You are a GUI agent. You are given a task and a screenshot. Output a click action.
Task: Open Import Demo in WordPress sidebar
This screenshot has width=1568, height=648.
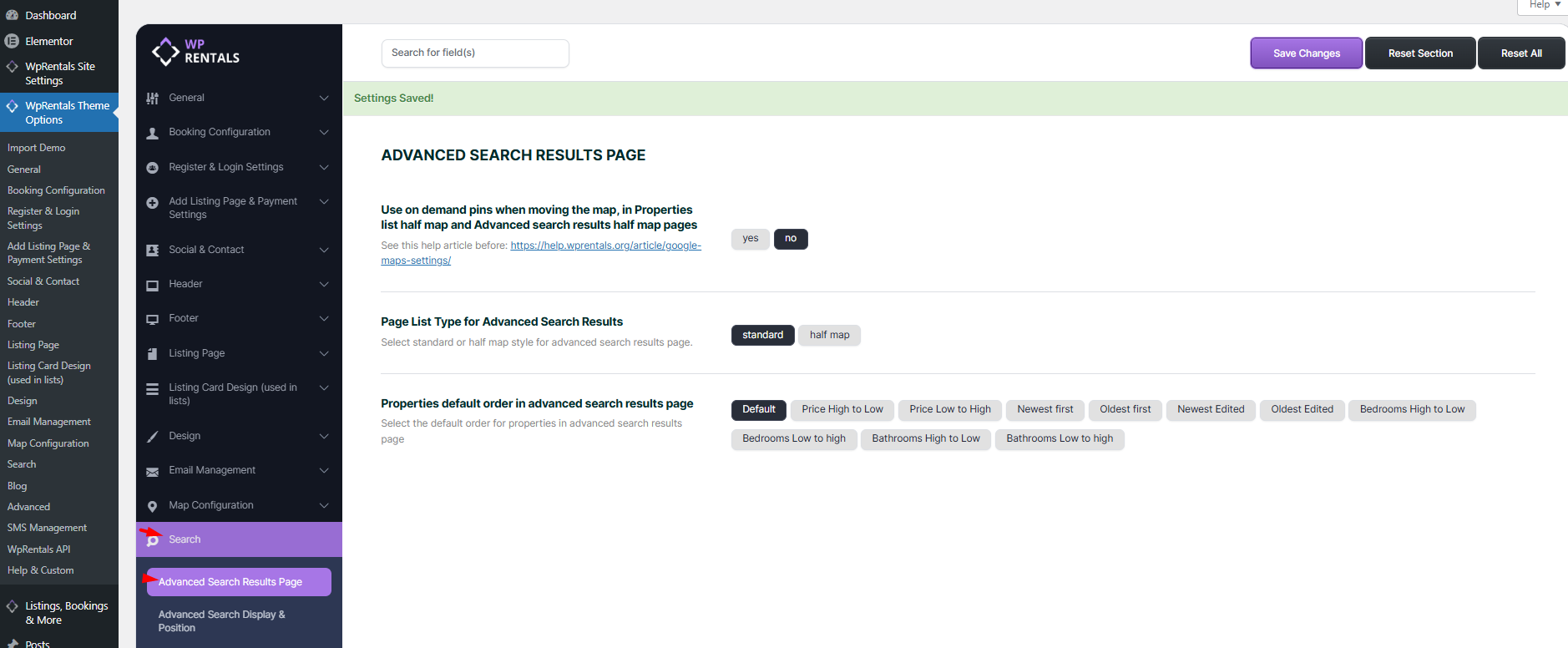[36, 148]
